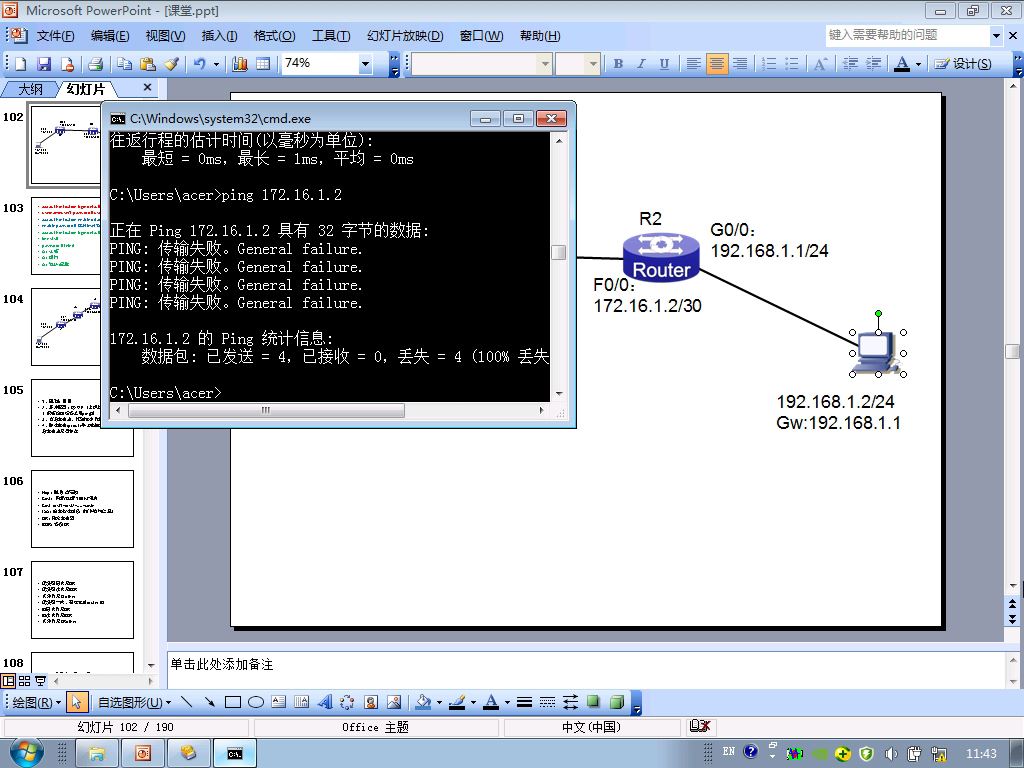Toggle Align Left
Image resolution: width=1024 pixels, height=768 pixels.
694,63
